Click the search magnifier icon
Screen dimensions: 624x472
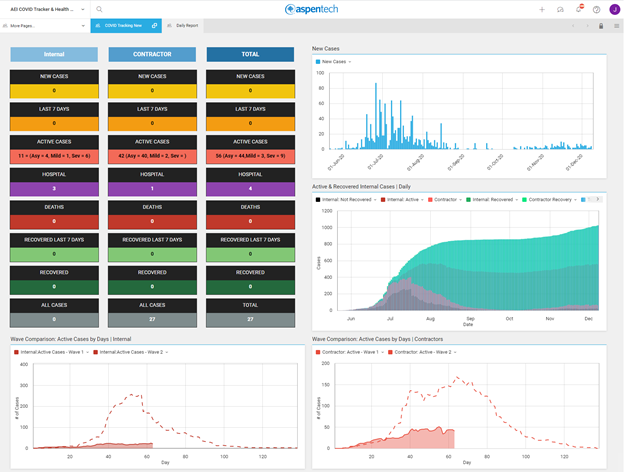pos(99,9)
